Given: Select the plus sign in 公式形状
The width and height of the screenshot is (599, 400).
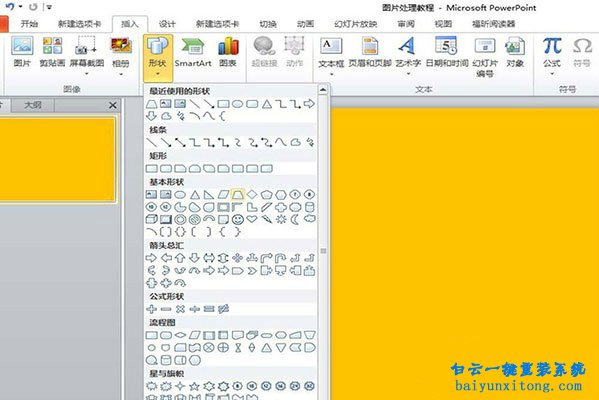Looking at the screenshot, I should point(152,309).
